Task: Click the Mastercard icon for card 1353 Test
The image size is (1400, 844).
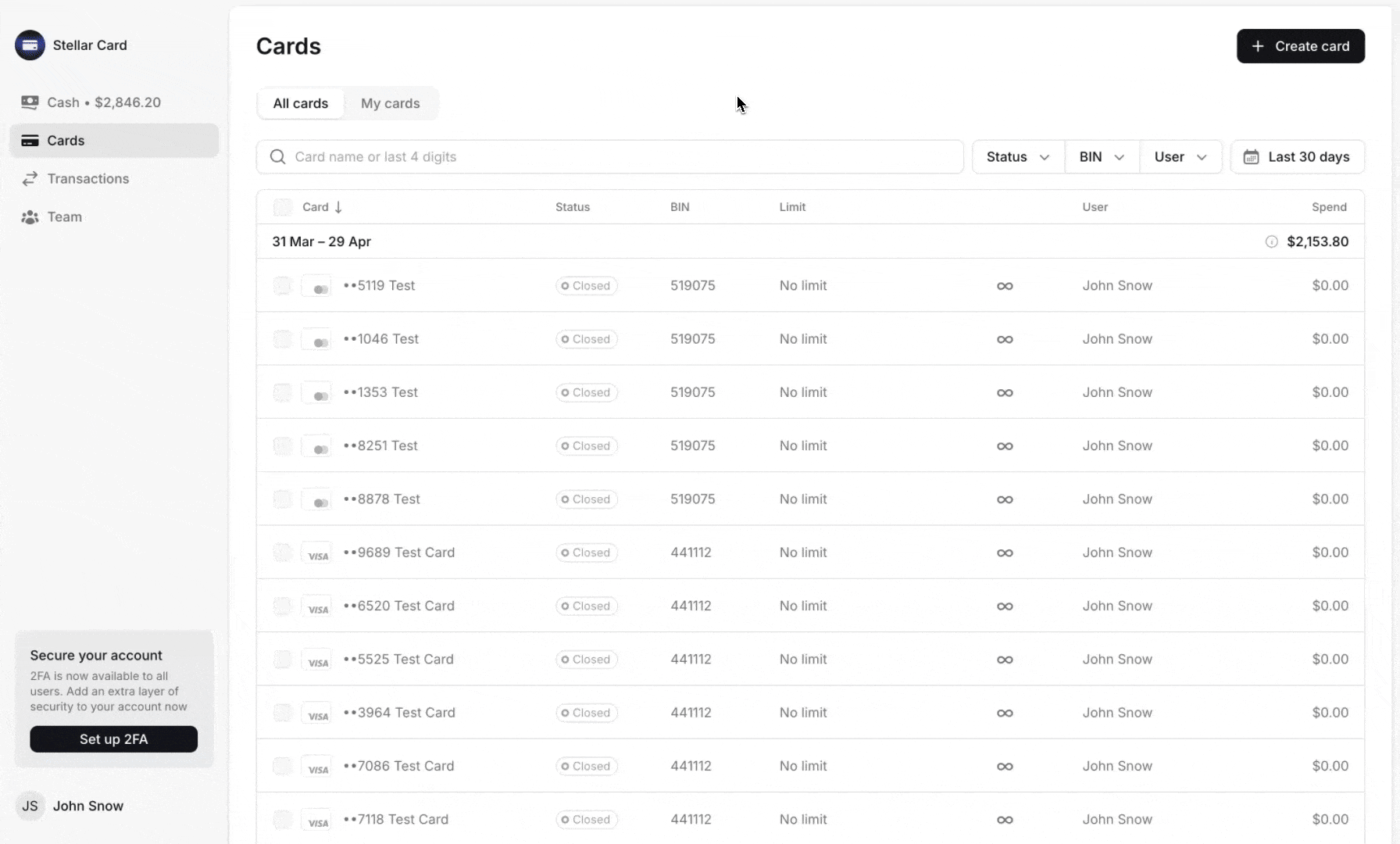Action: coord(316,392)
